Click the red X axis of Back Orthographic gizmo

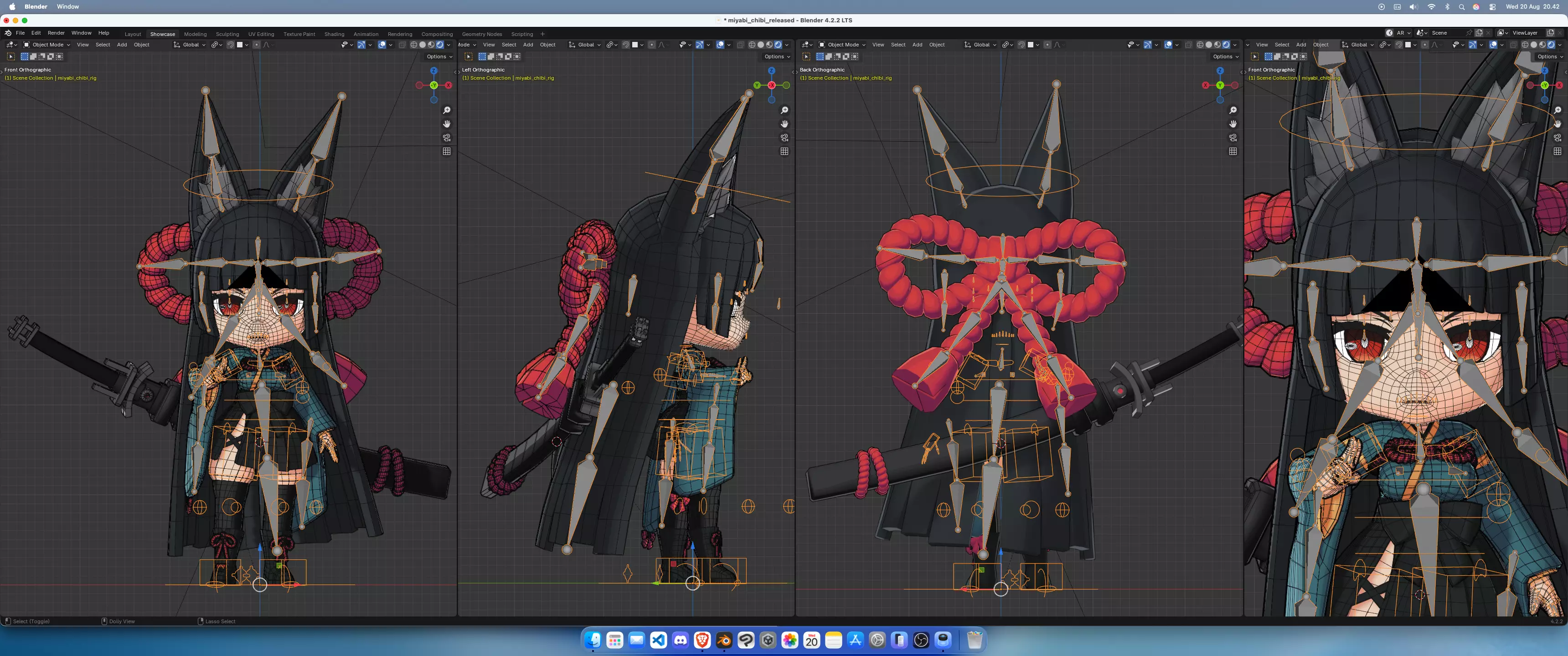click(1205, 85)
